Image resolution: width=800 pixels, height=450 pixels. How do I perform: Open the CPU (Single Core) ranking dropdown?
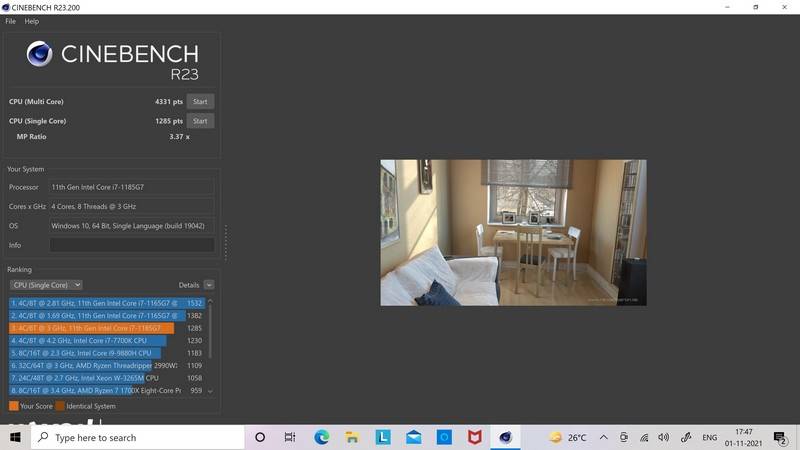click(45, 285)
